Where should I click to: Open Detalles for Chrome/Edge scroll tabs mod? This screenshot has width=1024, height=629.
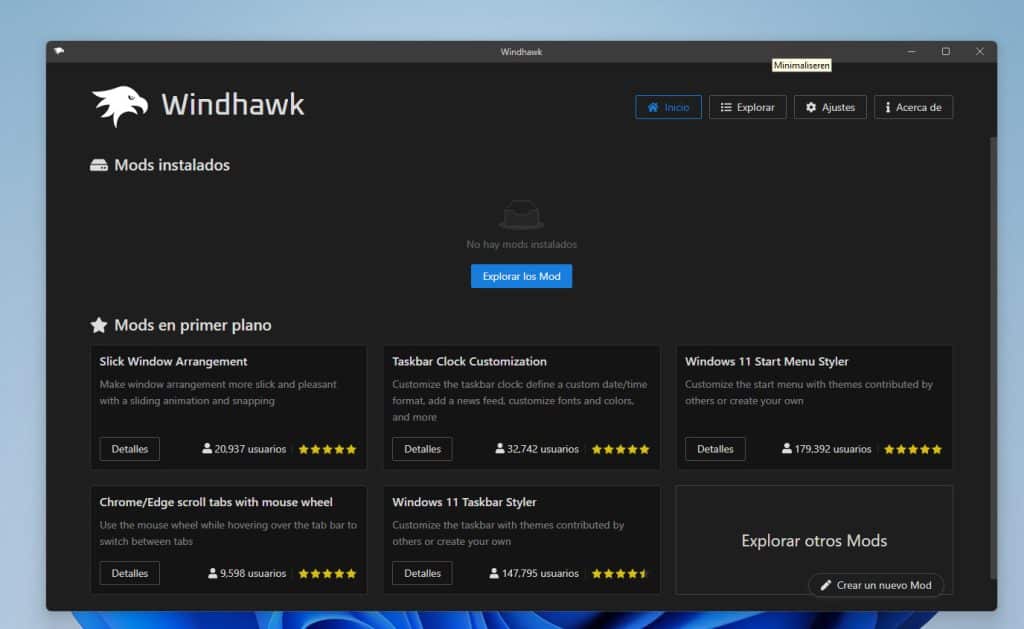click(x=129, y=573)
